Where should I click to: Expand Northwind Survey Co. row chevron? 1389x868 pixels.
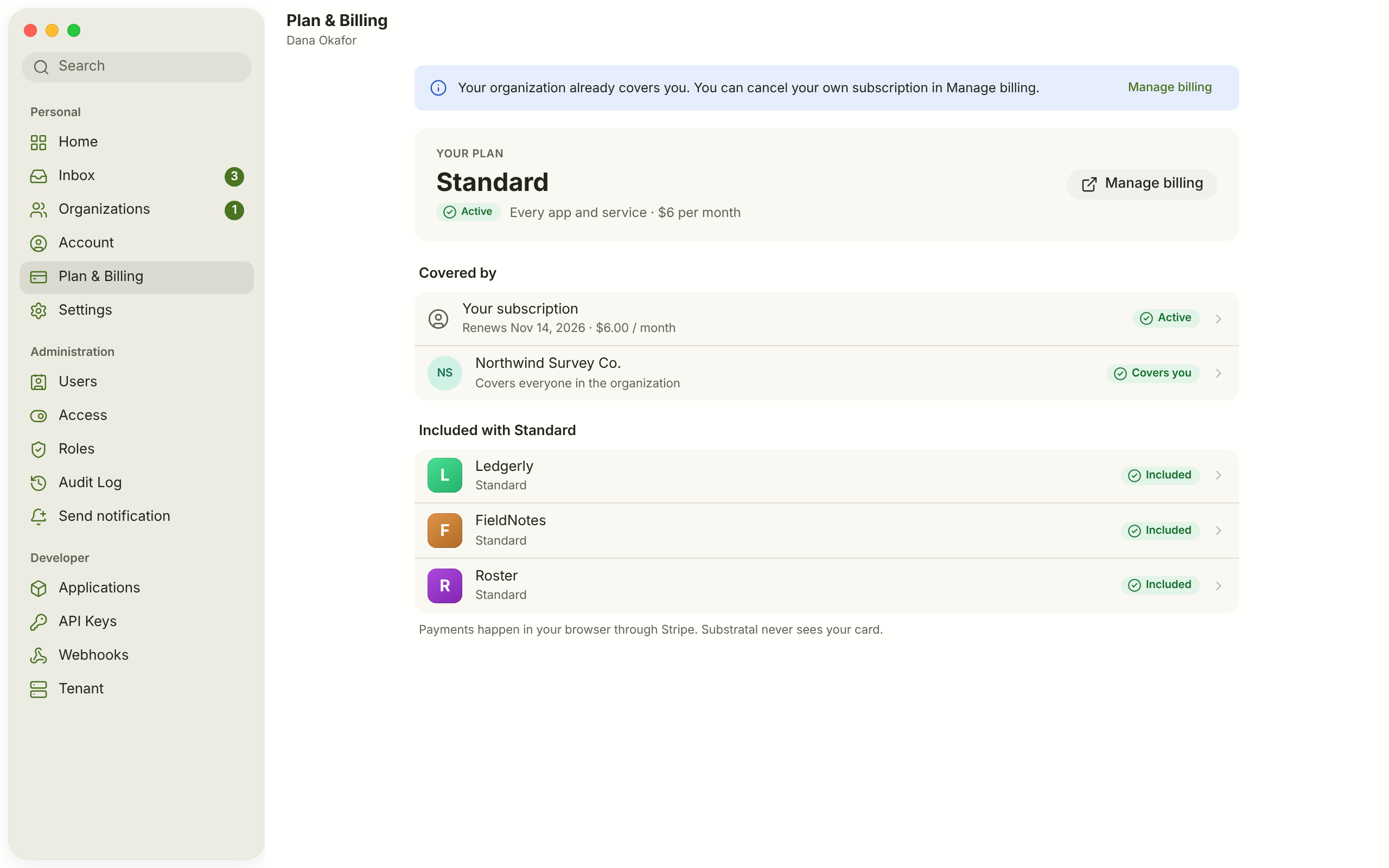1218,373
